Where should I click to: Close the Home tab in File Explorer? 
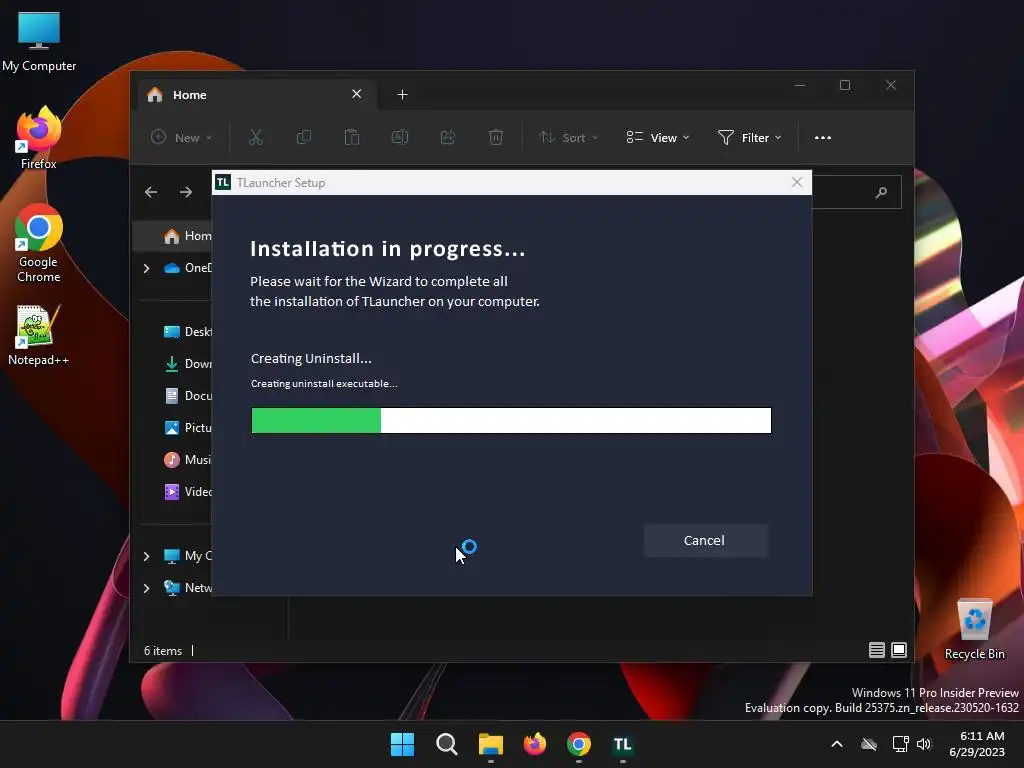[x=357, y=94]
